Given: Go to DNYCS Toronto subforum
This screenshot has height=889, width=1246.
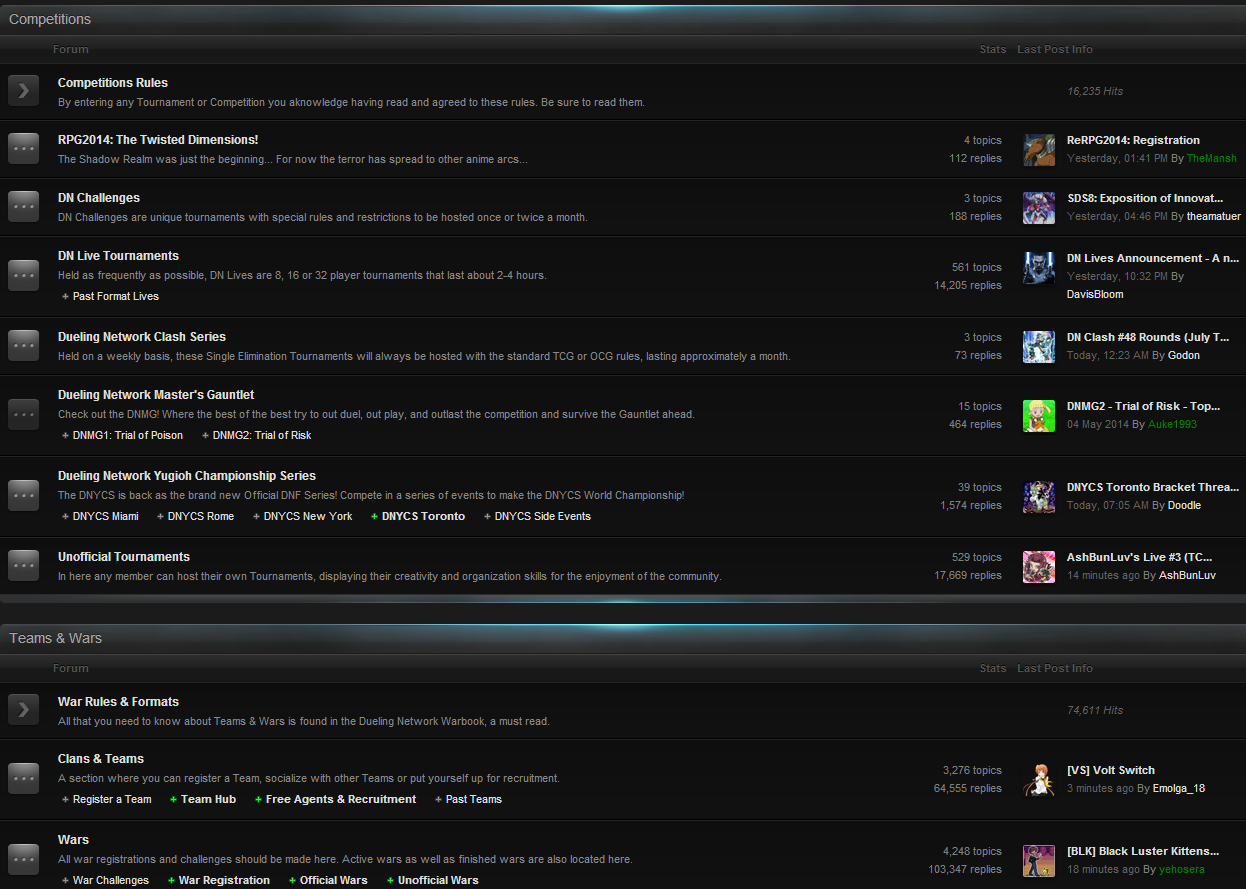Looking at the screenshot, I should 423,516.
